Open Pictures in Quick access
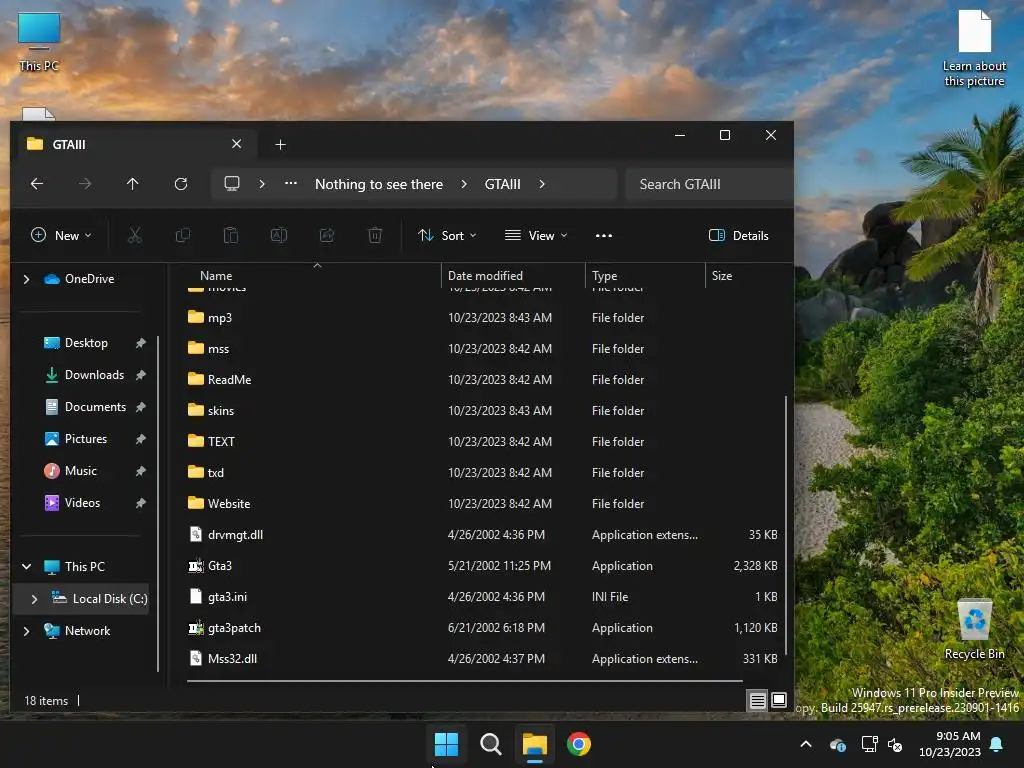This screenshot has height=768, width=1024. (86, 439)
